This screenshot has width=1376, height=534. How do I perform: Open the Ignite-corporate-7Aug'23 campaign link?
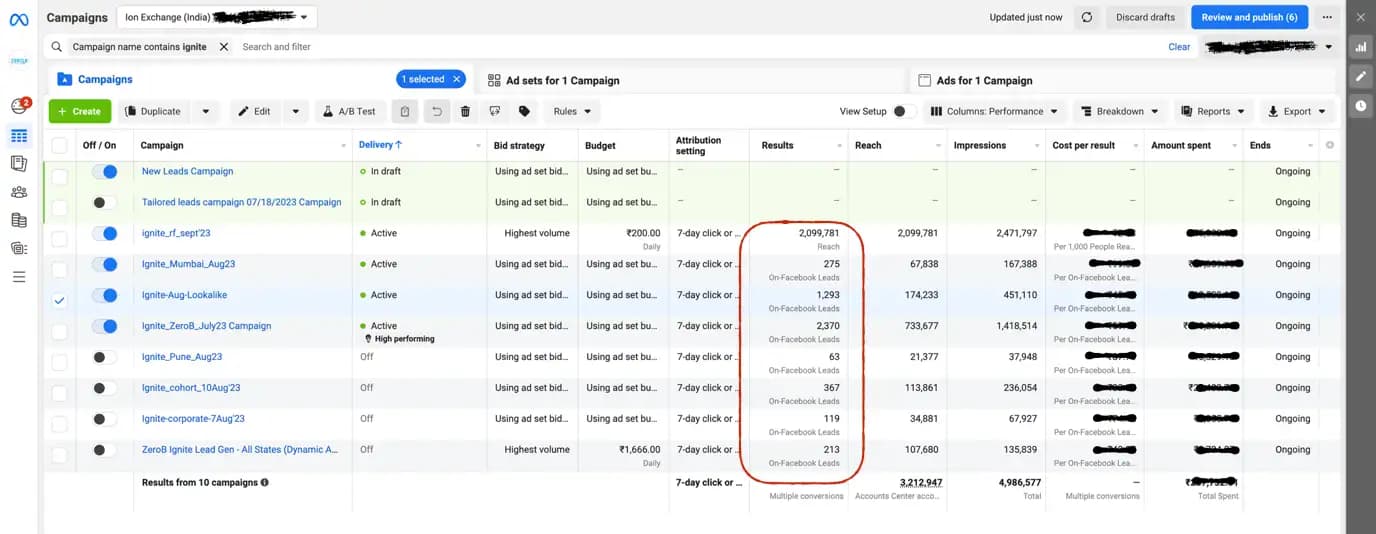(193, 418)
